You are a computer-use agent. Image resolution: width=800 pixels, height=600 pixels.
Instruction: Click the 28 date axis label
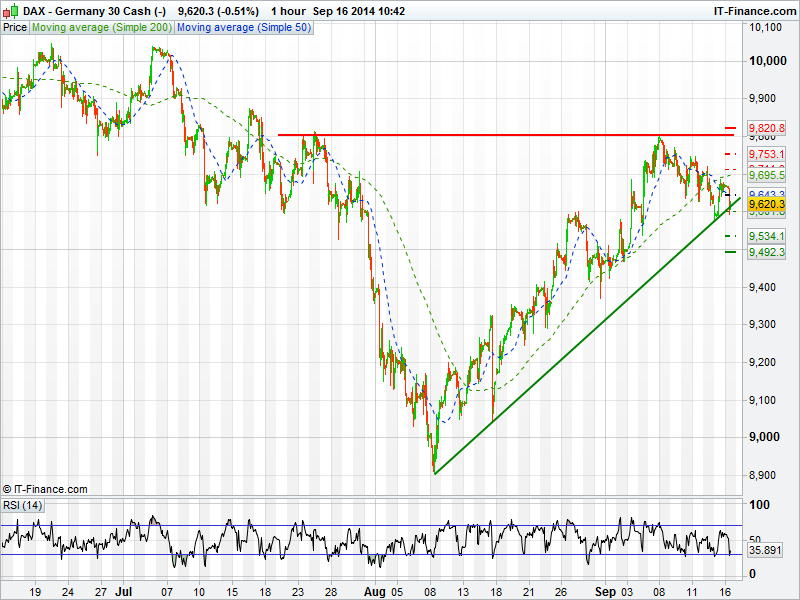pyautogui.click(x=331, y=592)
